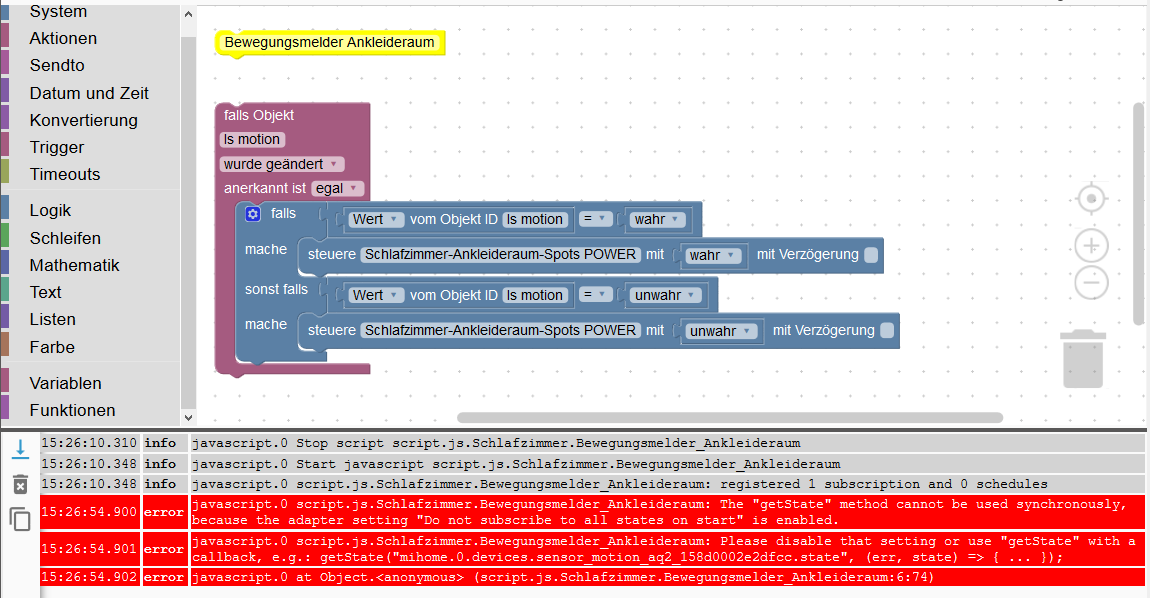This screenshot has width=1150, height=598.
Task: Center the Blockly workspace view
Action: click(x=1091, y=199)
